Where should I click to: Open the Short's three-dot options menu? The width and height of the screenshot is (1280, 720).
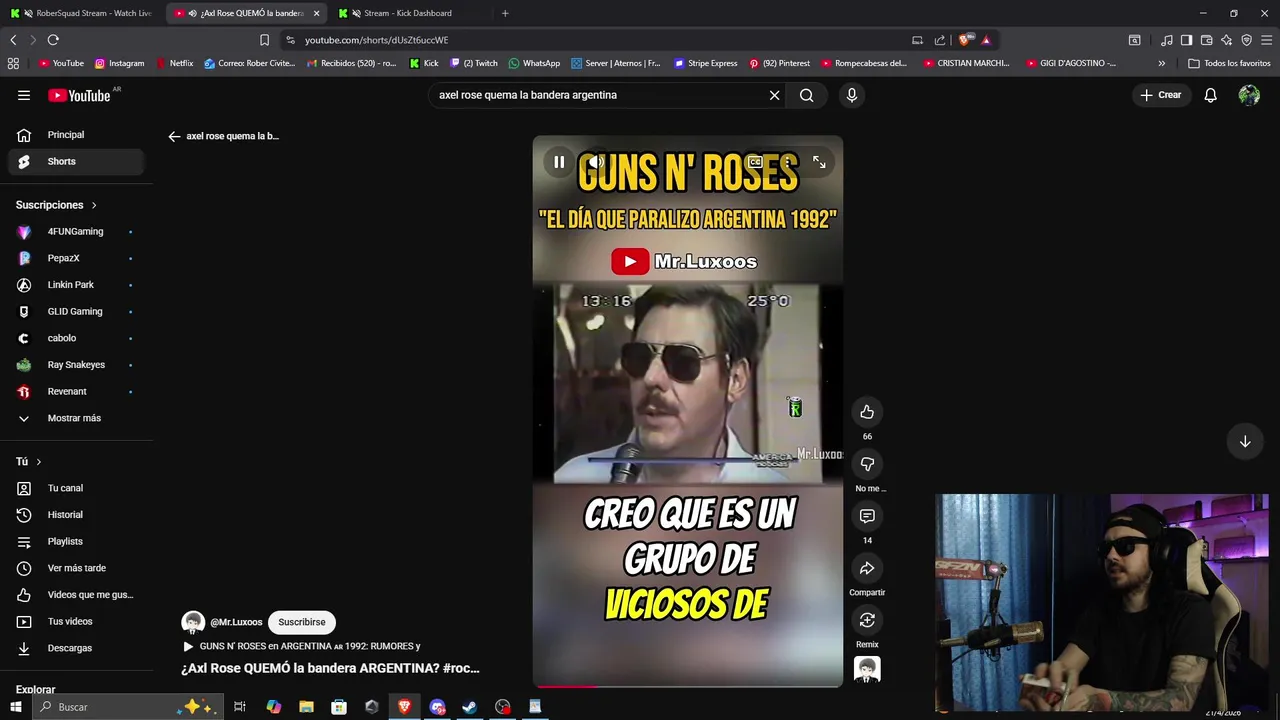788,162
